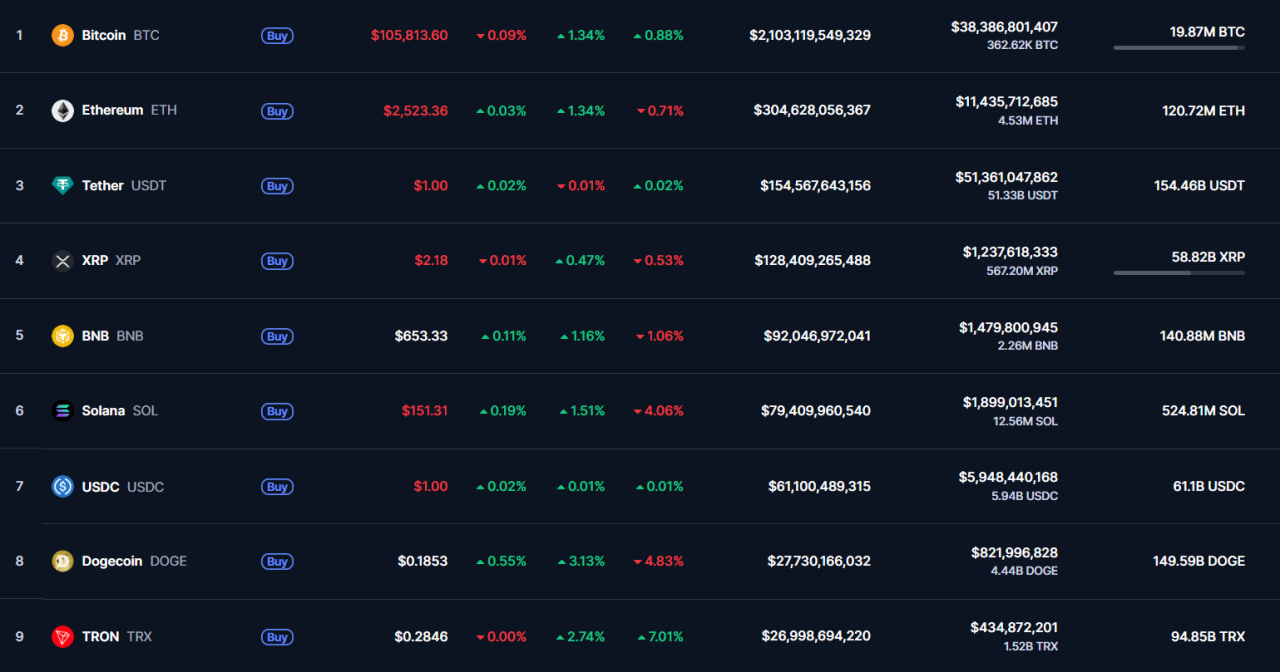The image size is (1280, 672).
Task: Click the 149.59B DOGE supply value
Action: coord(1199,561)
